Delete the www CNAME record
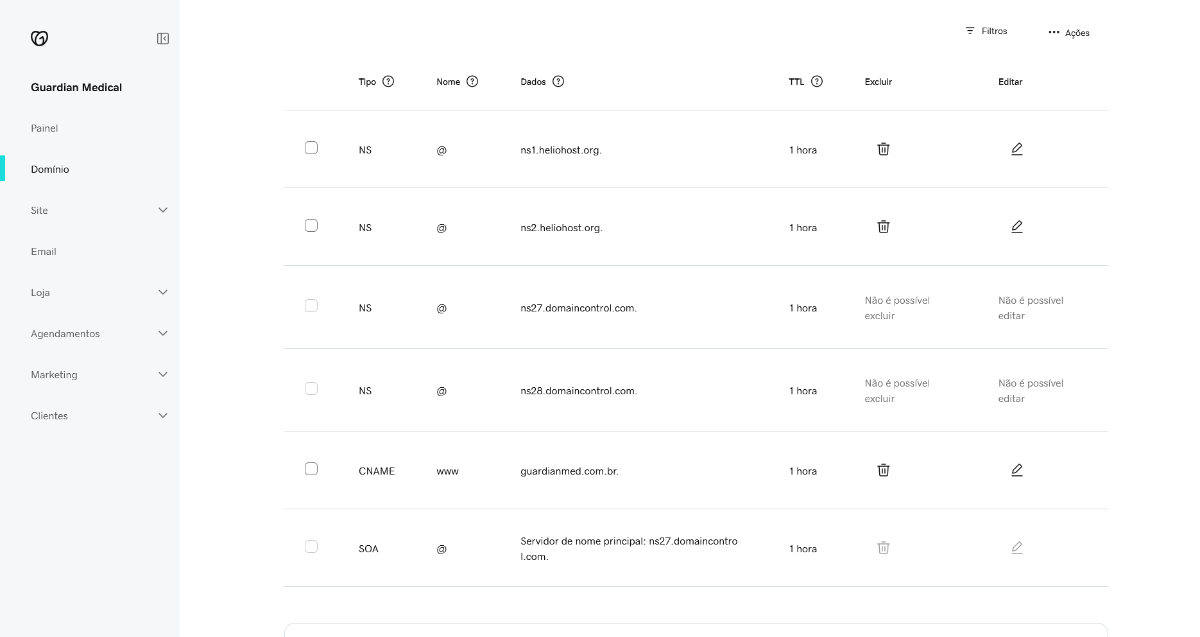The height and width of the screenshot is (637, 1200). click(883, 470)
